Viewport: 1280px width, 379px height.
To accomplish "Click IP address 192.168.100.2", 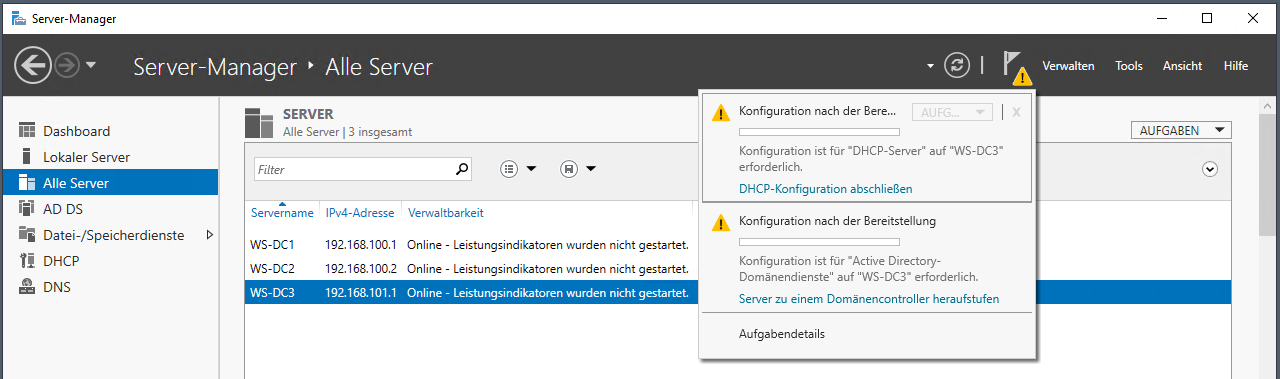I will [361, 268].
